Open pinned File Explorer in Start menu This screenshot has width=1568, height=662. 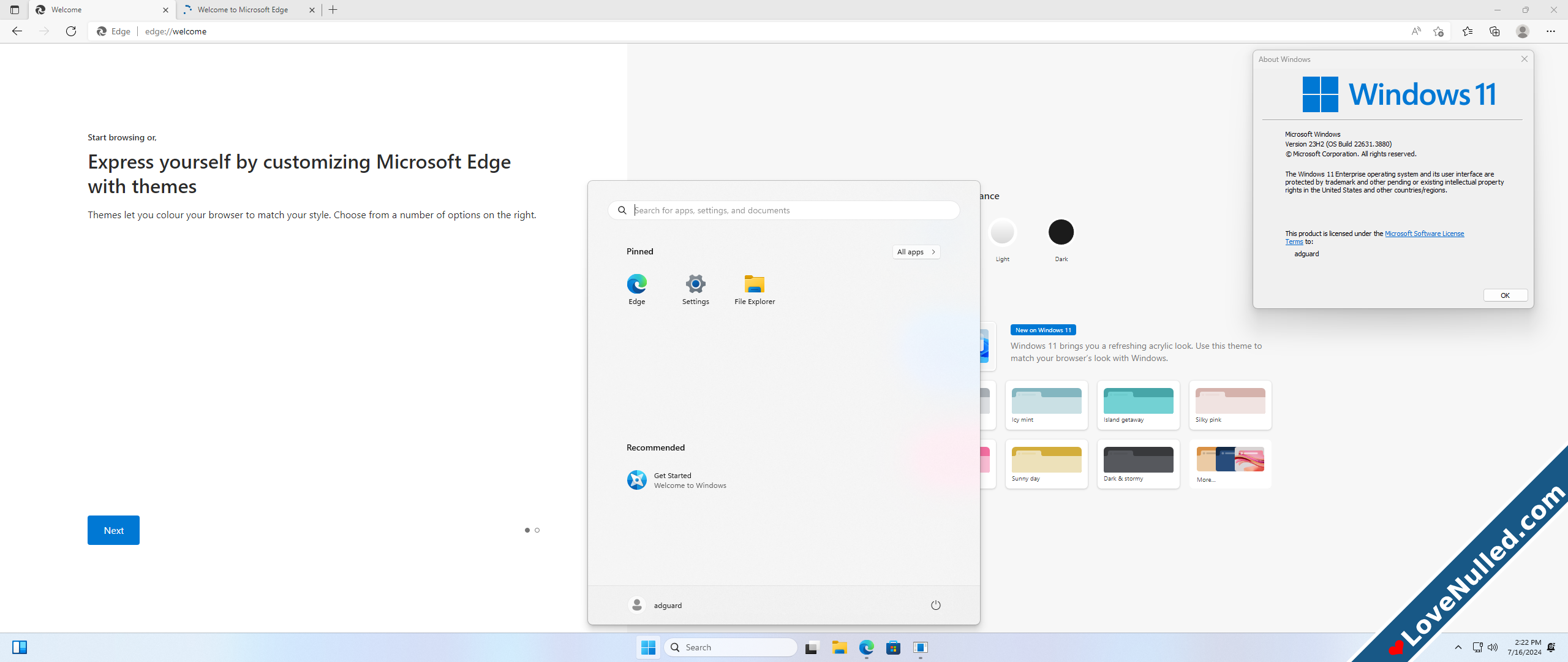click(x=755, y=289)
